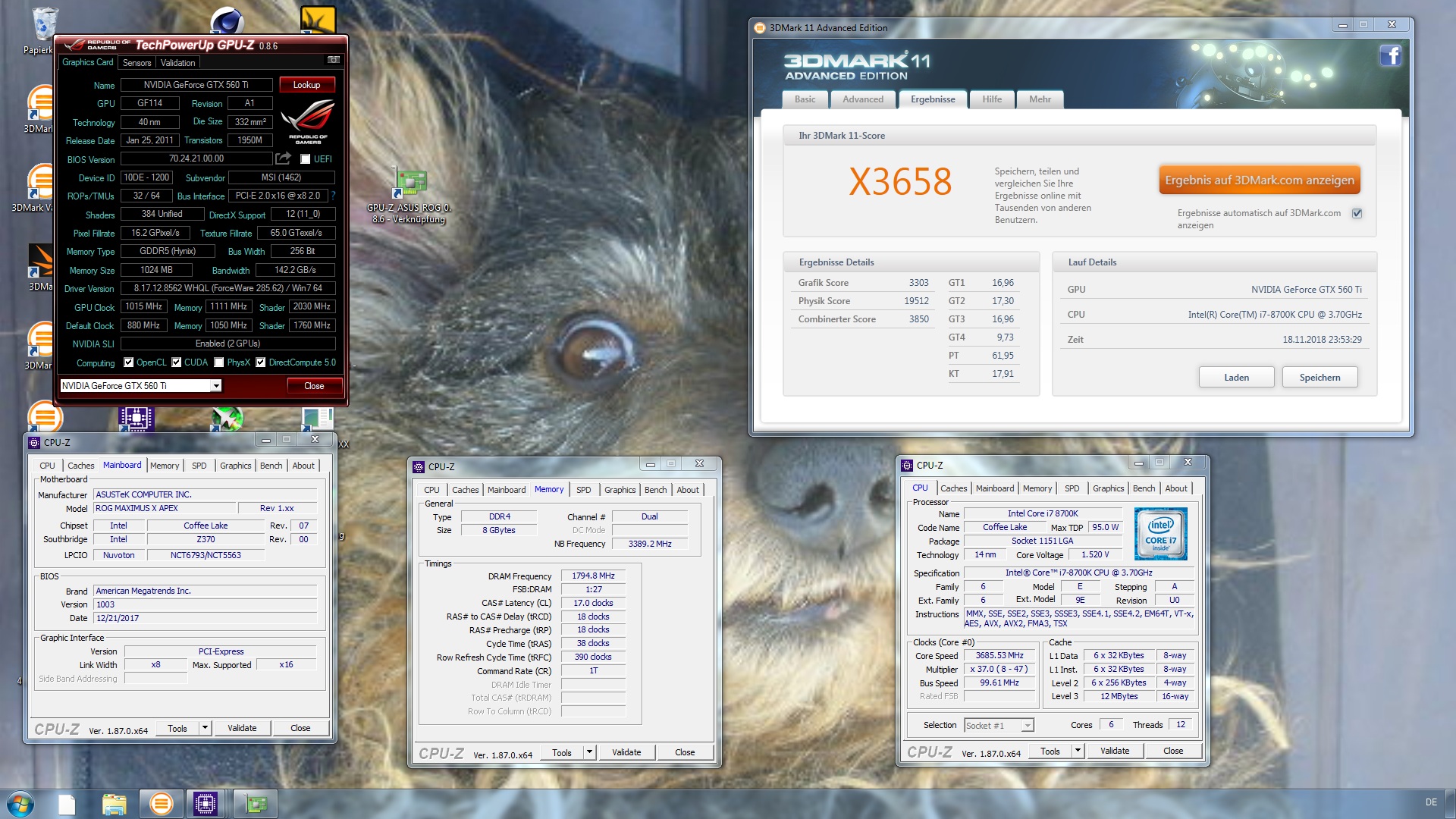
Task: Click Validate in Mainboard CPU-Z window
Action: click(242, 728)
